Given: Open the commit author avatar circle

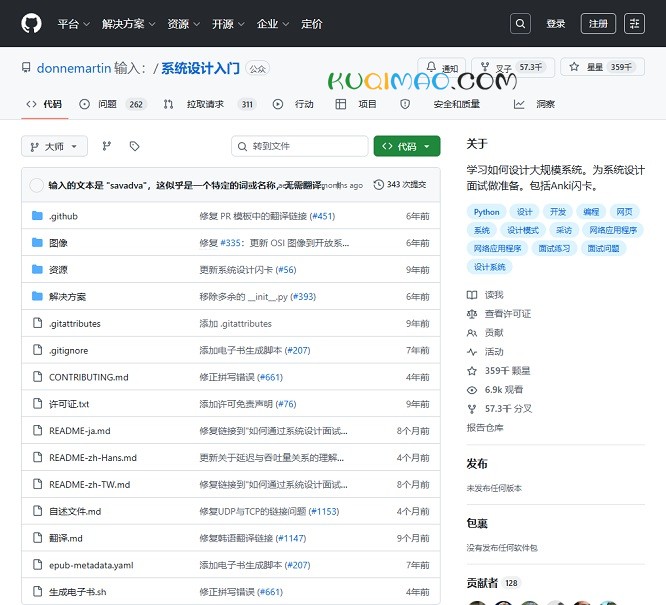Looking at the screenshot, I should coord(37,185).
